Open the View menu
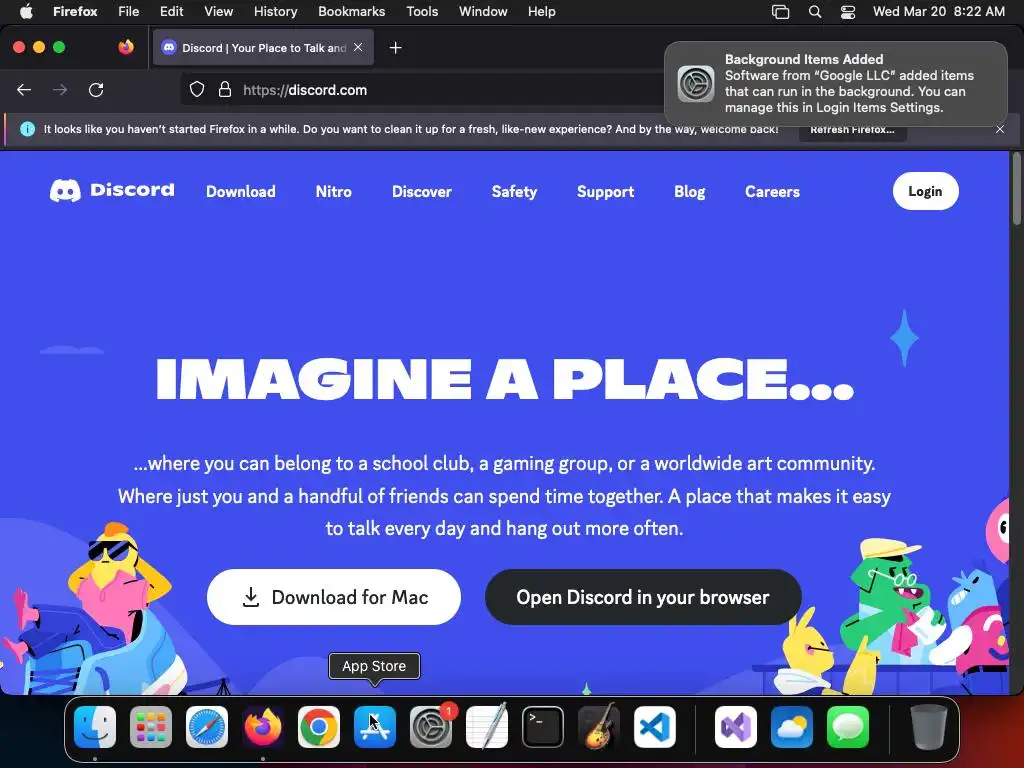The width and height of the screenshot is (1024, 768). (x=218, y=11)
